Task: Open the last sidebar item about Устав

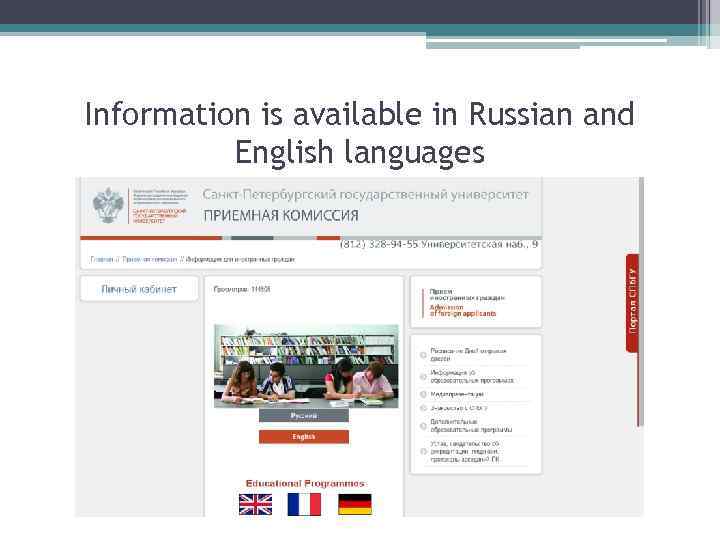Action: (465, 451)
